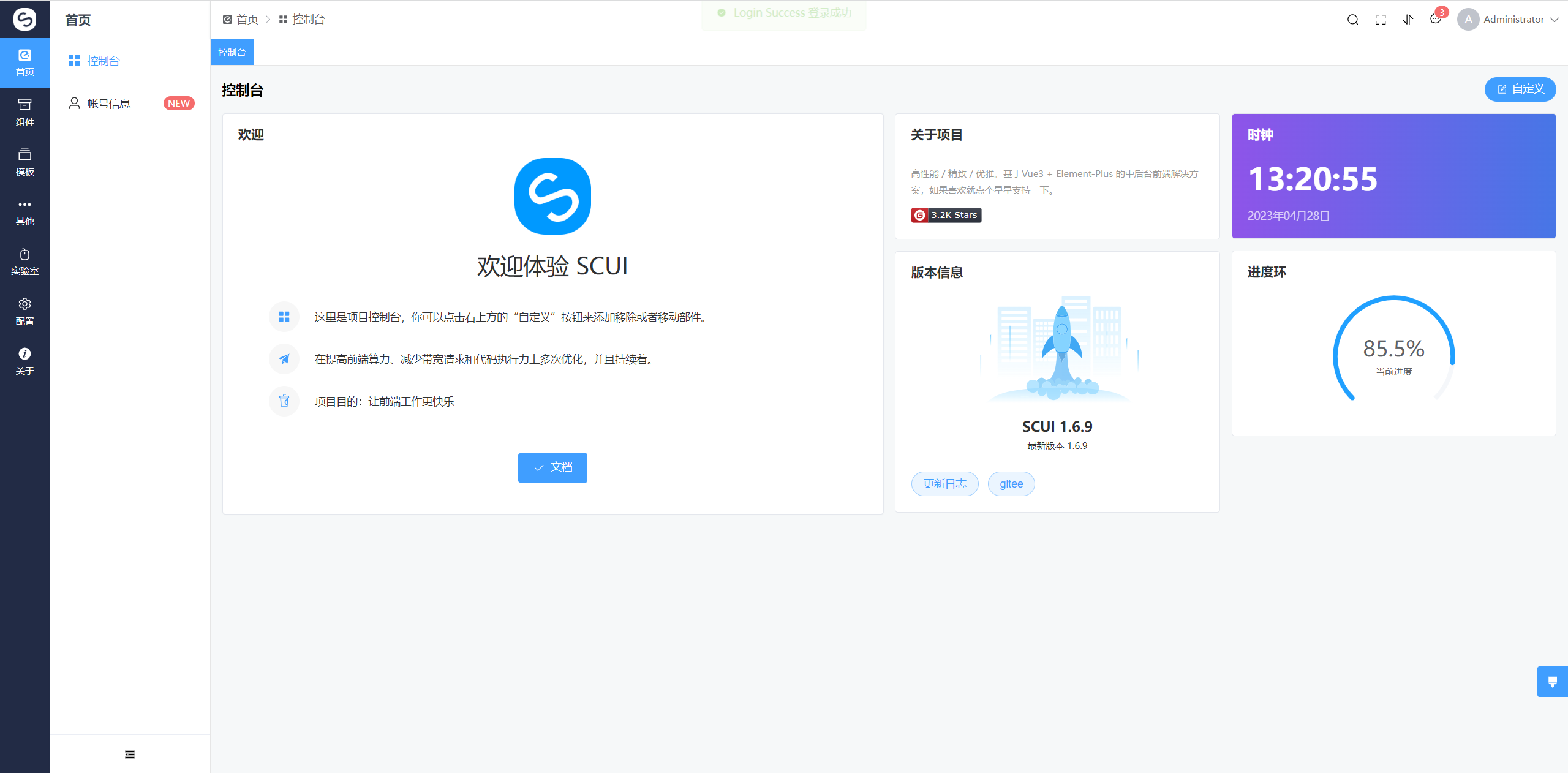Image resolution: width=1568 pixels, height=773 pixels.
Task: Switch to the 控制台 tab
Action: click(x=232, y=52)
